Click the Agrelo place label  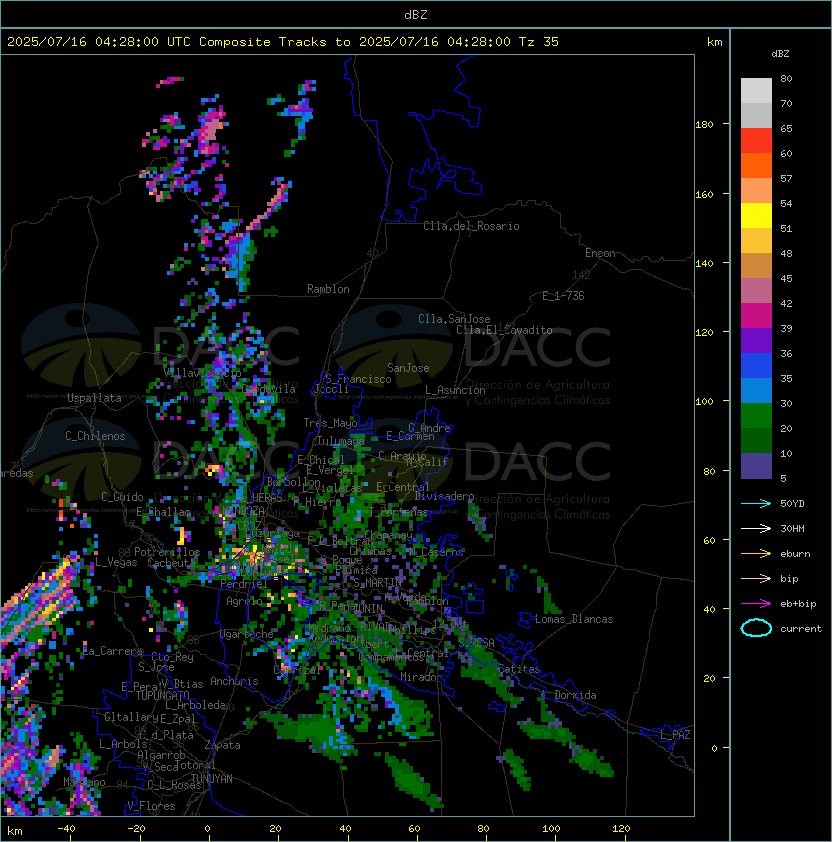point(244,601)
